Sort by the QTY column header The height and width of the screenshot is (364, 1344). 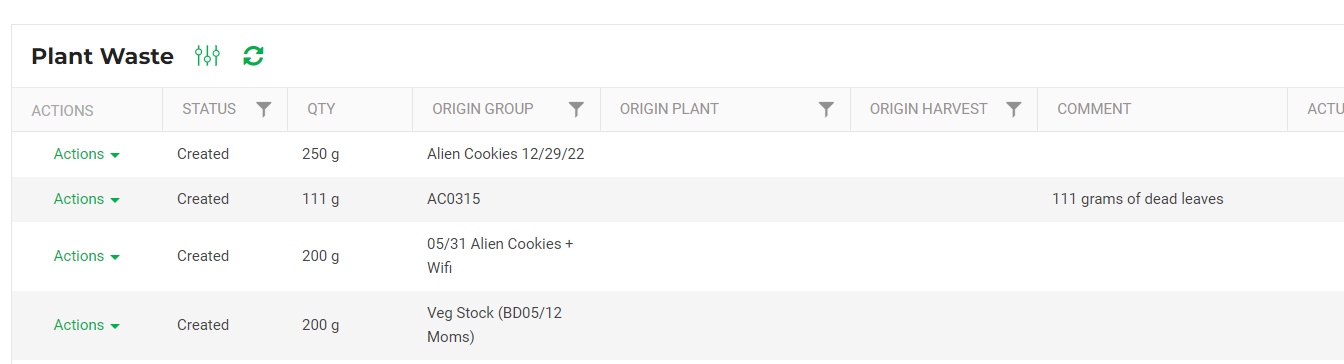(321, 109)
